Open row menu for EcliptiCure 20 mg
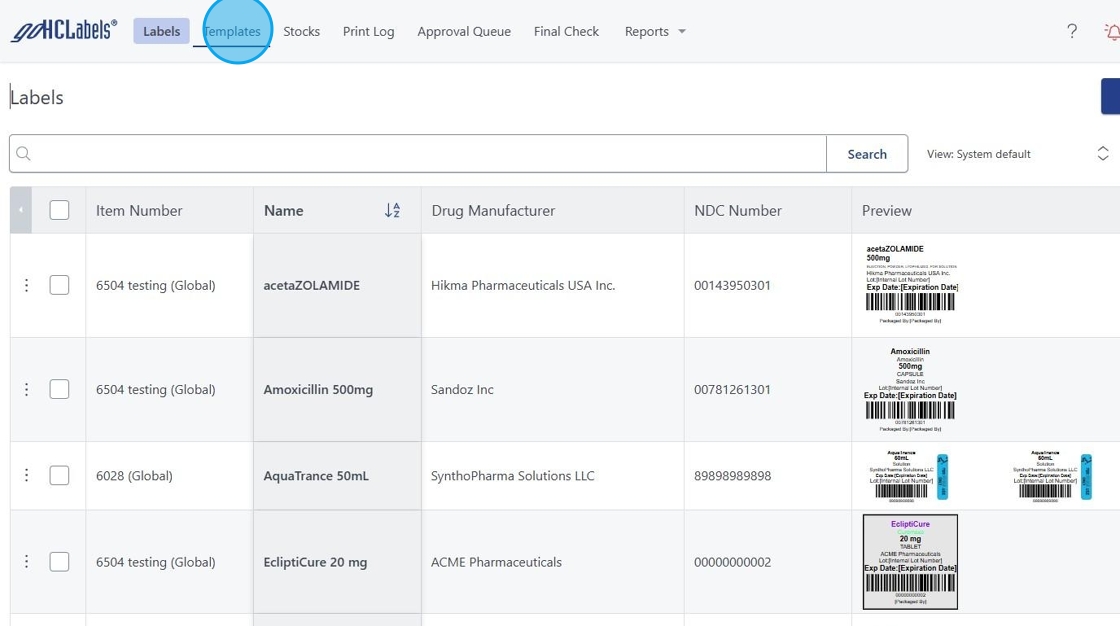 27,562
